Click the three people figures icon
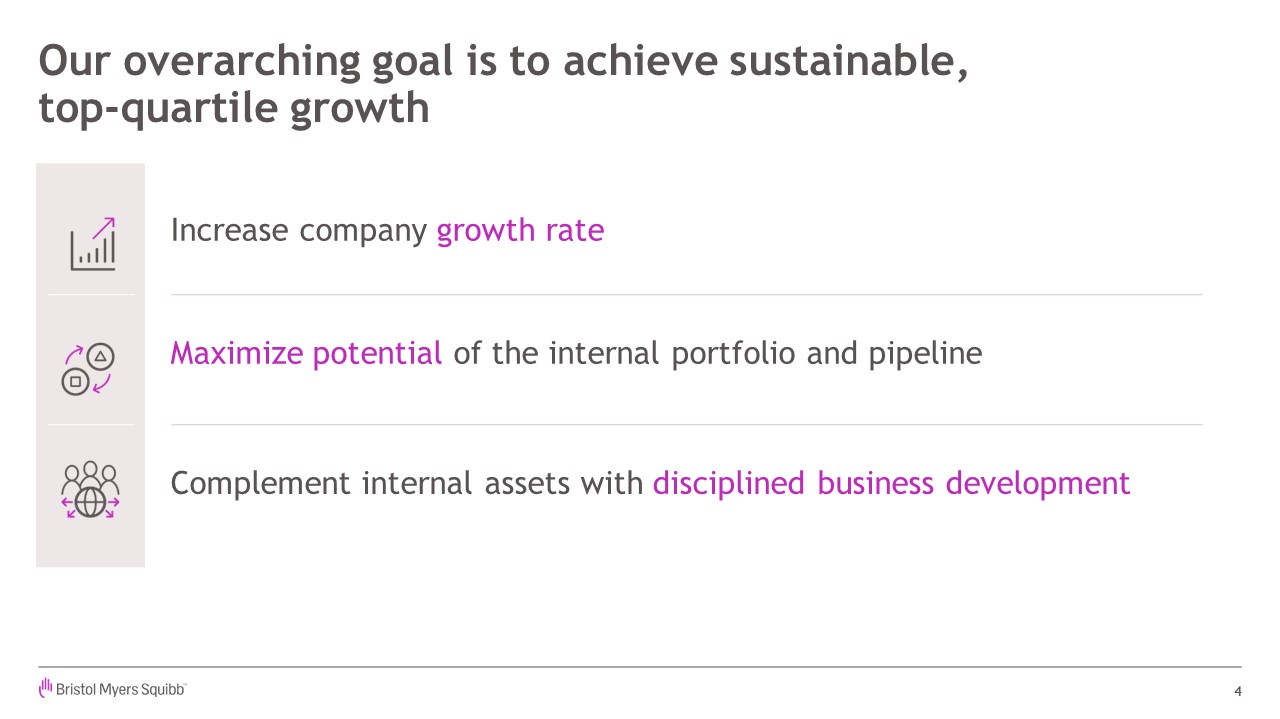1280x719 pixels. 90,473
